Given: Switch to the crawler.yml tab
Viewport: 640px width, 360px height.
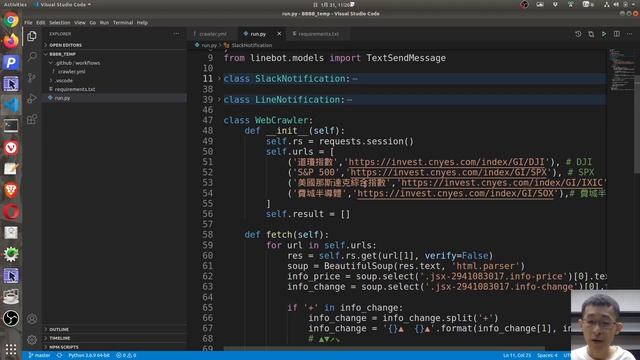Looking at the screenshot, I should pos(211,34).
